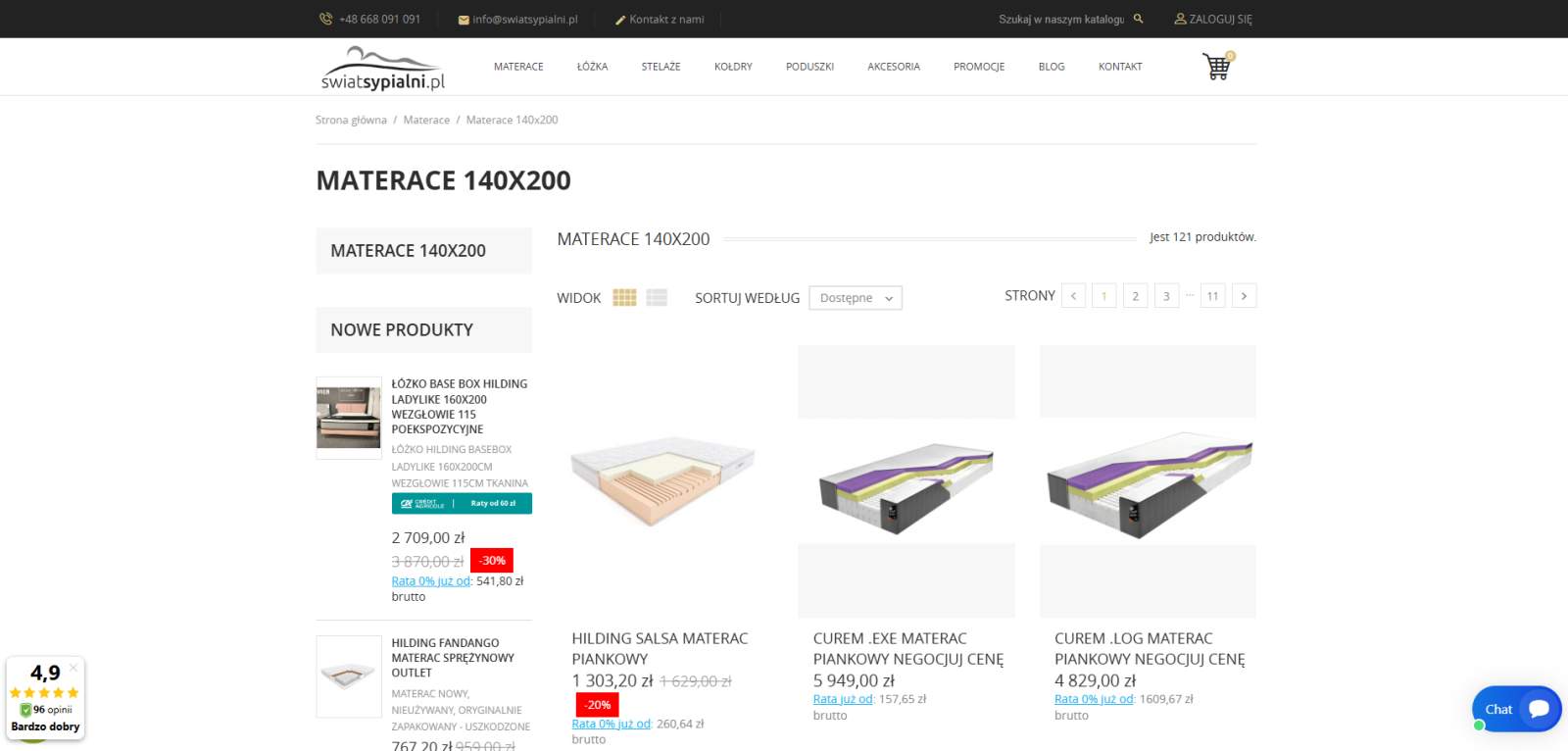Click Strona główna breadcrumb
1568x751 pixels.
pyautogui.click(x=351, y=120)
